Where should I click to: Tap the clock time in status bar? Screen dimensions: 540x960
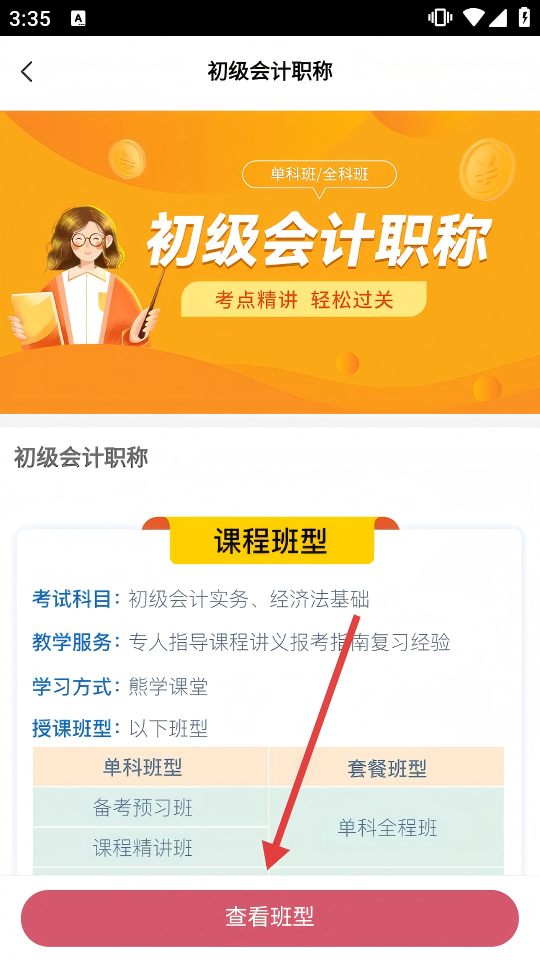click(29, 18)
